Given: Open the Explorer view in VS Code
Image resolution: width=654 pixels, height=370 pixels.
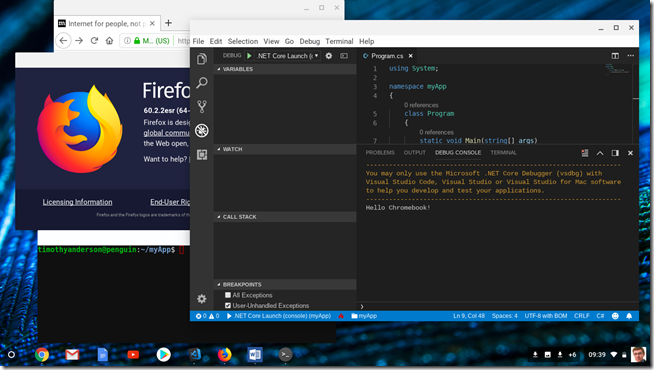Looking at the screenshot, I should 202,59.
